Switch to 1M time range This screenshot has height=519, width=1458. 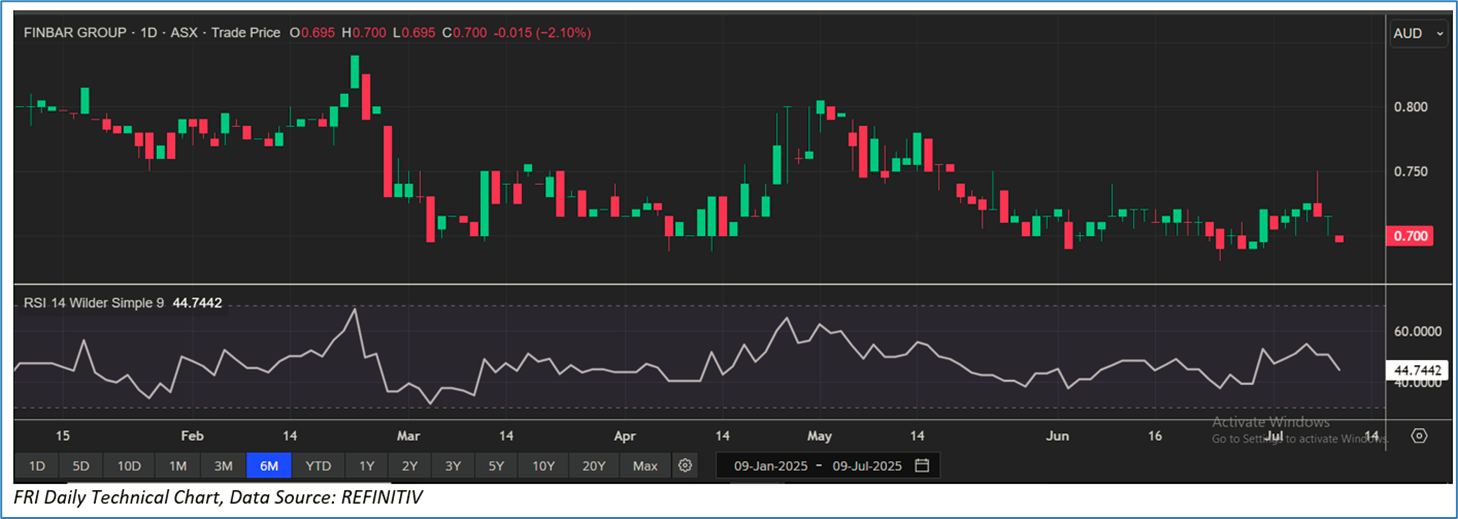tap(178, 466)
